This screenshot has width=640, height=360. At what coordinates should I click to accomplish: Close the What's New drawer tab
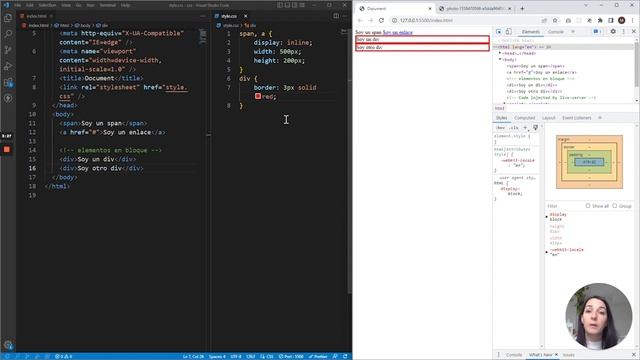(x=556, y=355)
